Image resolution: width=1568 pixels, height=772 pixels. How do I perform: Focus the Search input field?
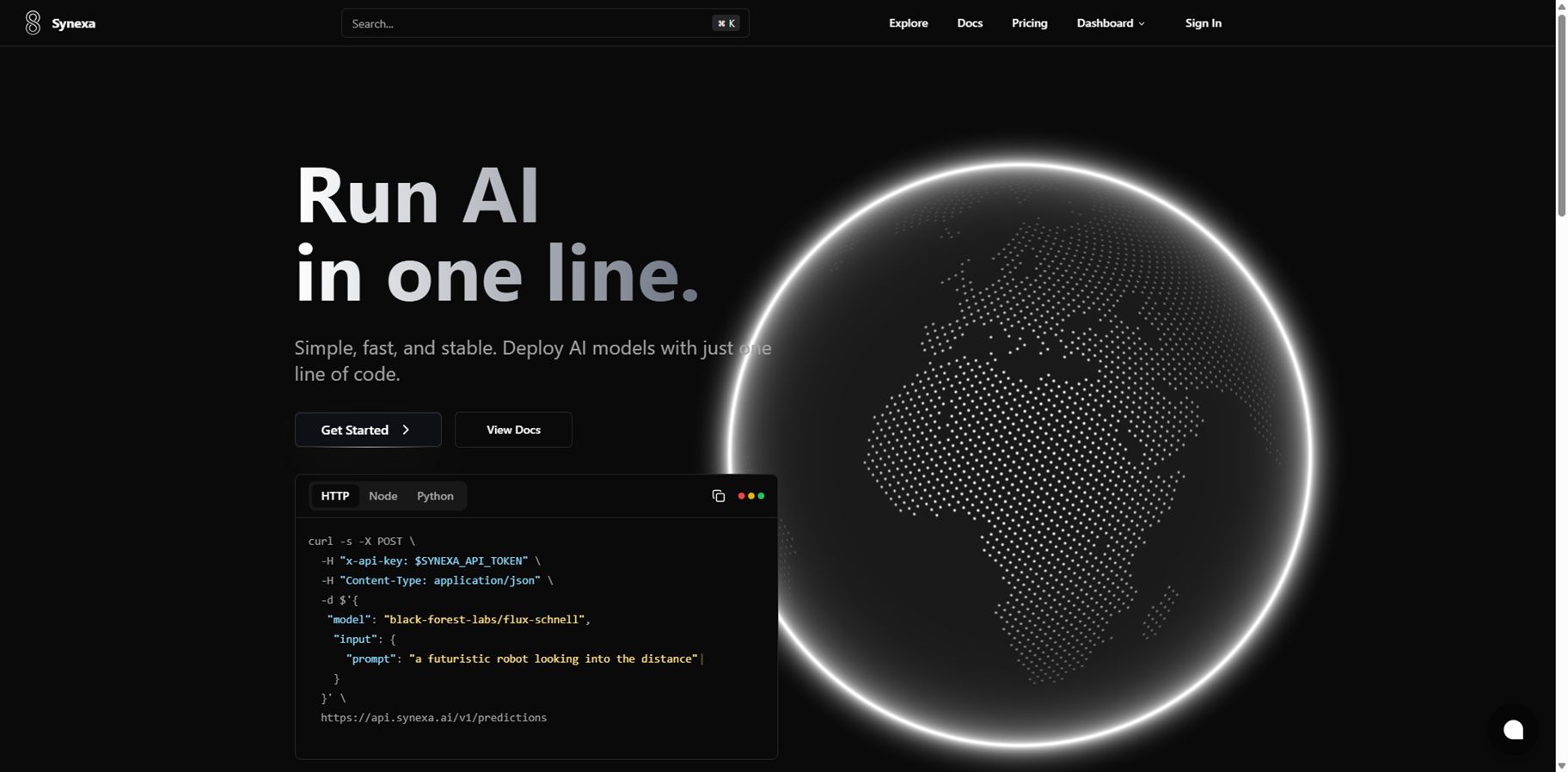click(545, 23)
